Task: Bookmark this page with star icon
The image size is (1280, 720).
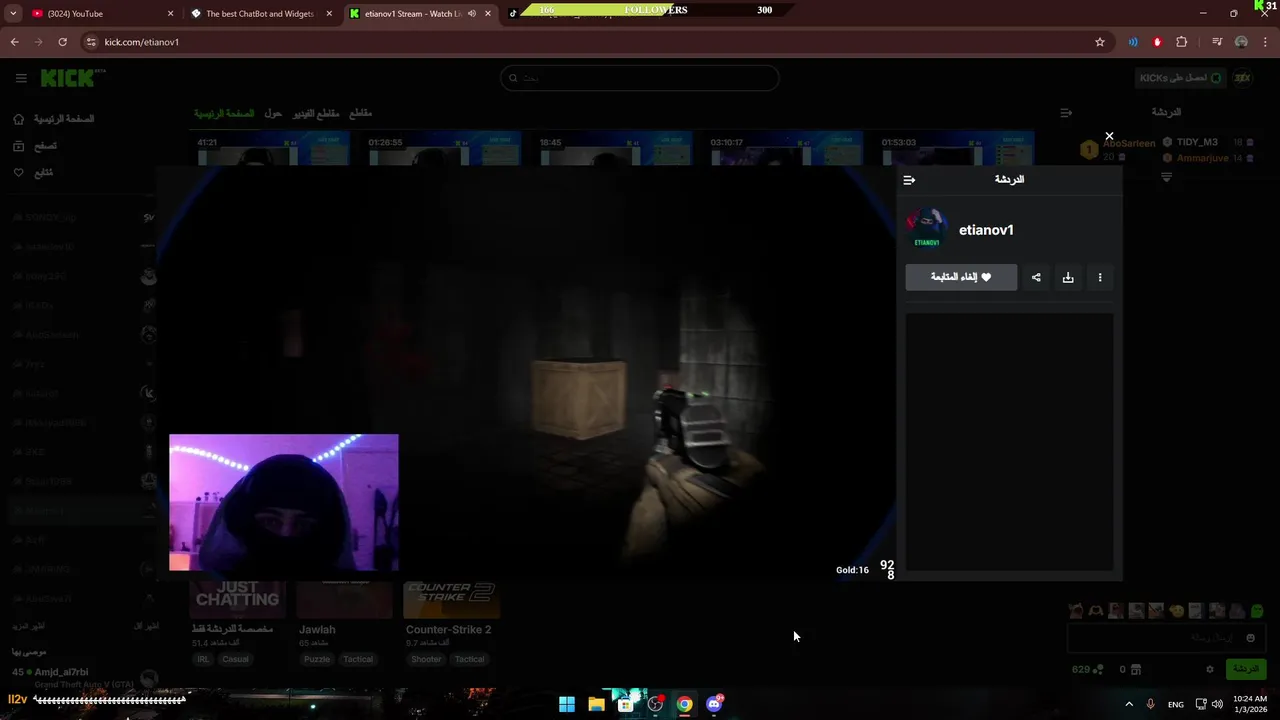Action: (x=1100, y=42)
